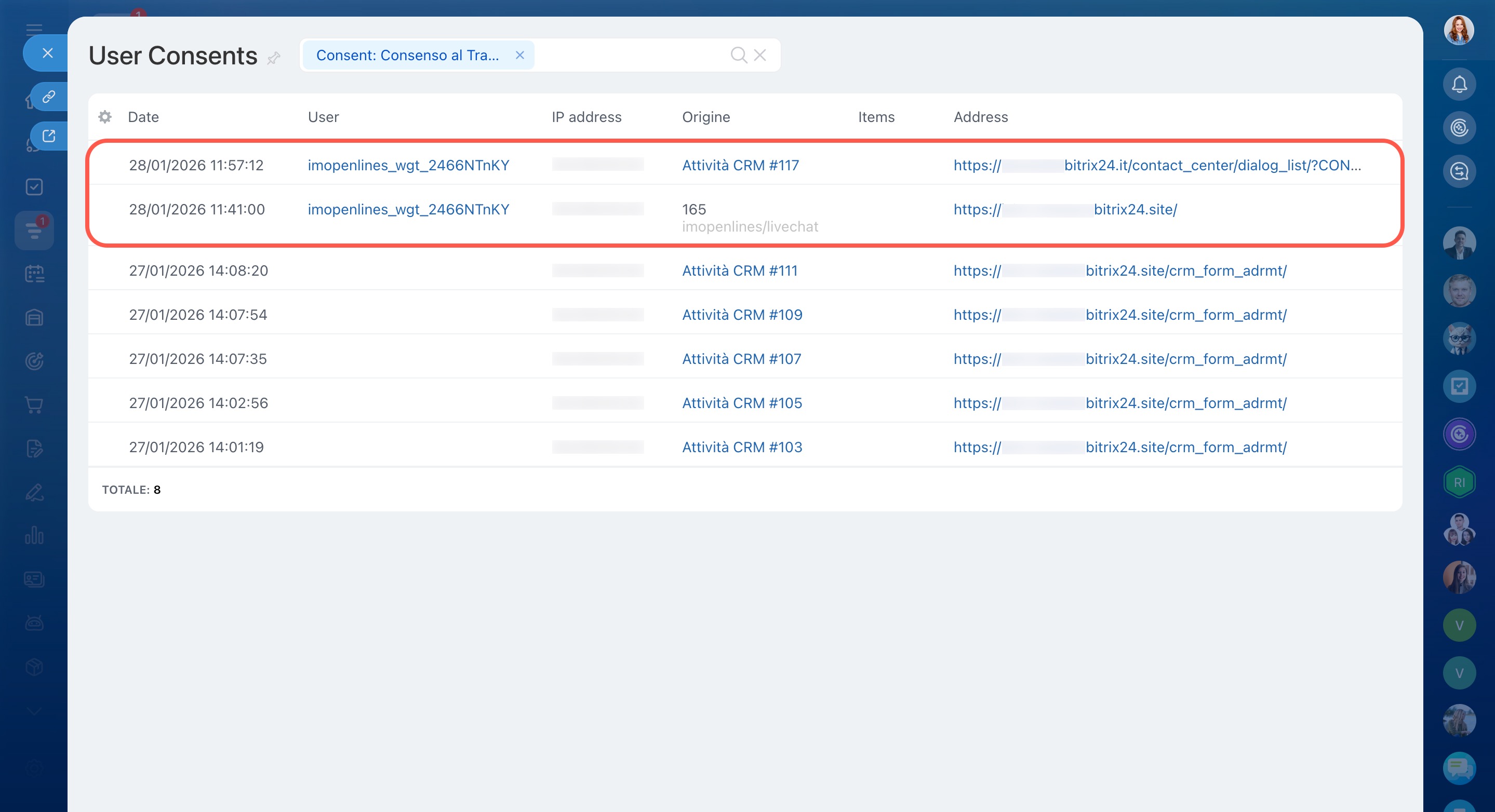Screen dimensions: 1495x812
Task: Click the grid settings gear icon
Action: pyautogui.click(x=105, y=117)
